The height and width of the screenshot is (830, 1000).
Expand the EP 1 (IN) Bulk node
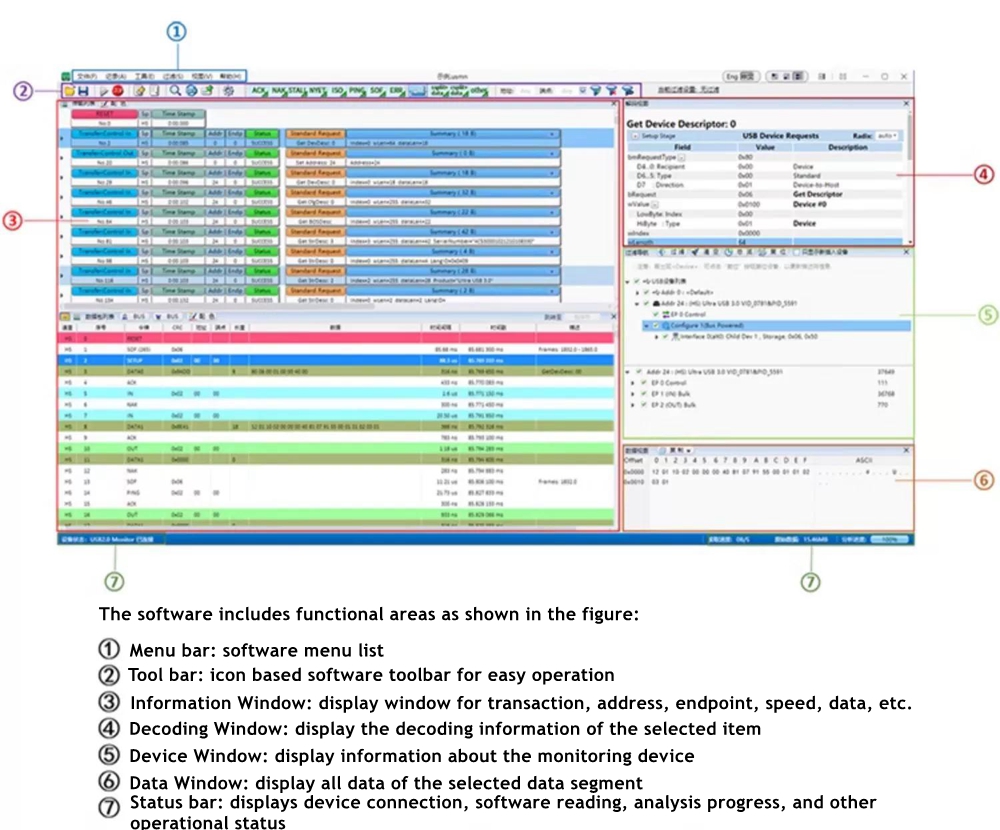point(631,394)
